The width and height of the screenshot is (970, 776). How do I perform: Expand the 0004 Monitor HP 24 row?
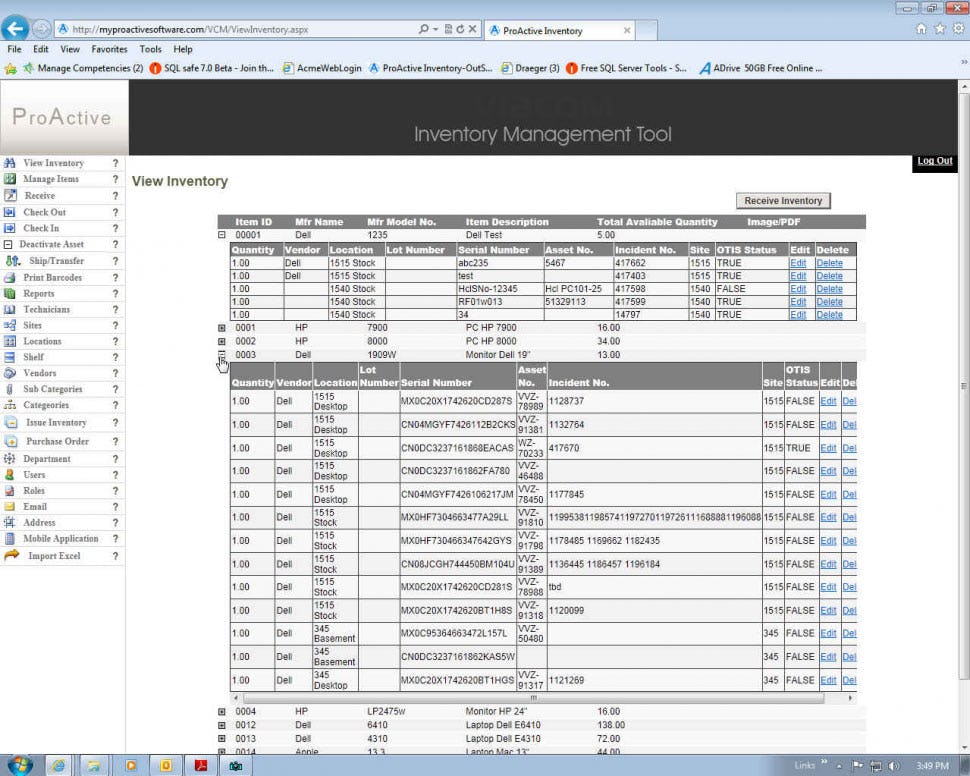[x=222, y=712]
